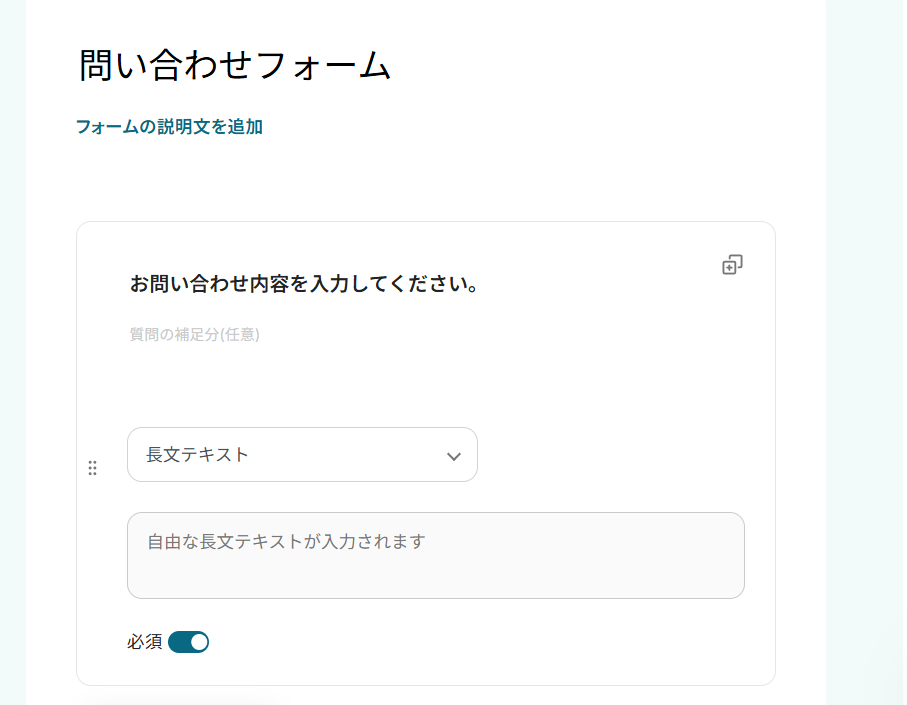
Task: Click the 必須 label next to the switch
Action: pos(144,642)
